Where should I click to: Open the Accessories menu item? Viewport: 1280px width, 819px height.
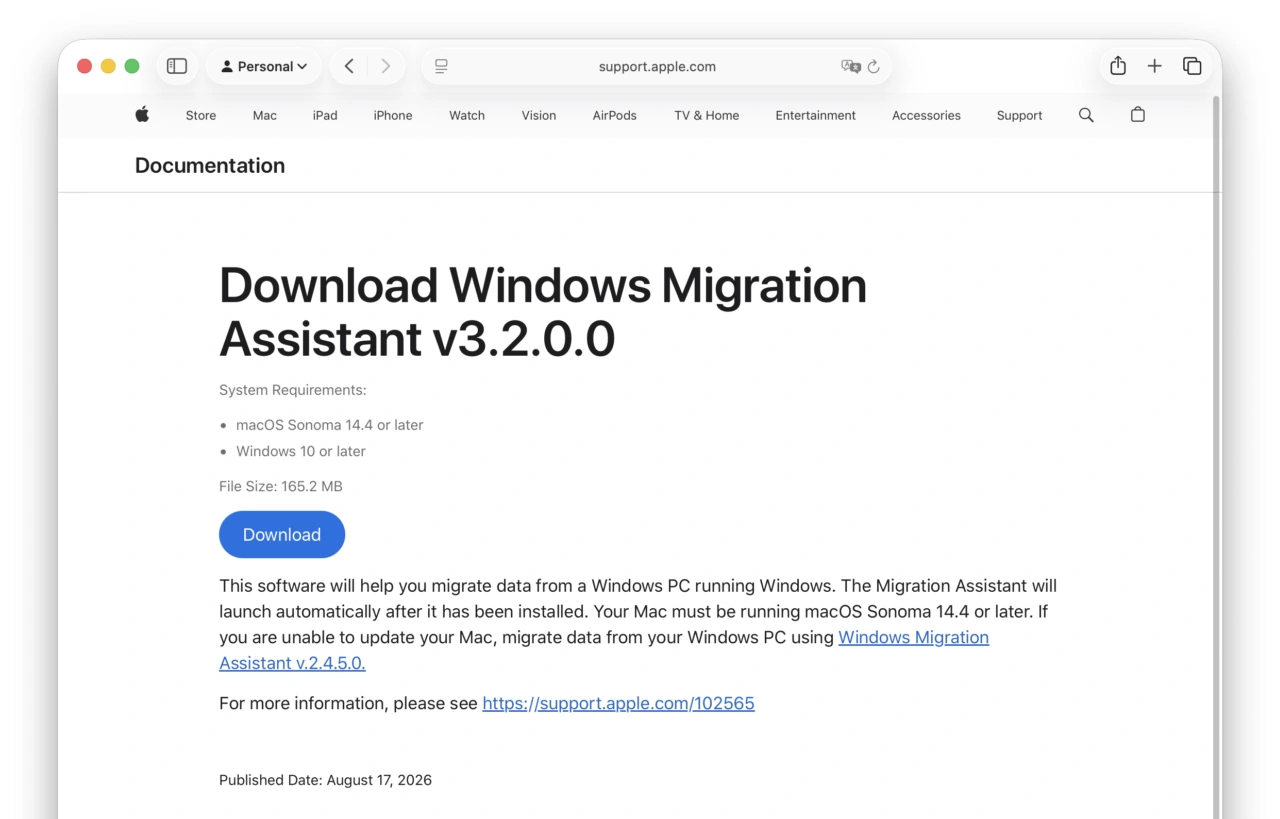click(x=926, y=115)
